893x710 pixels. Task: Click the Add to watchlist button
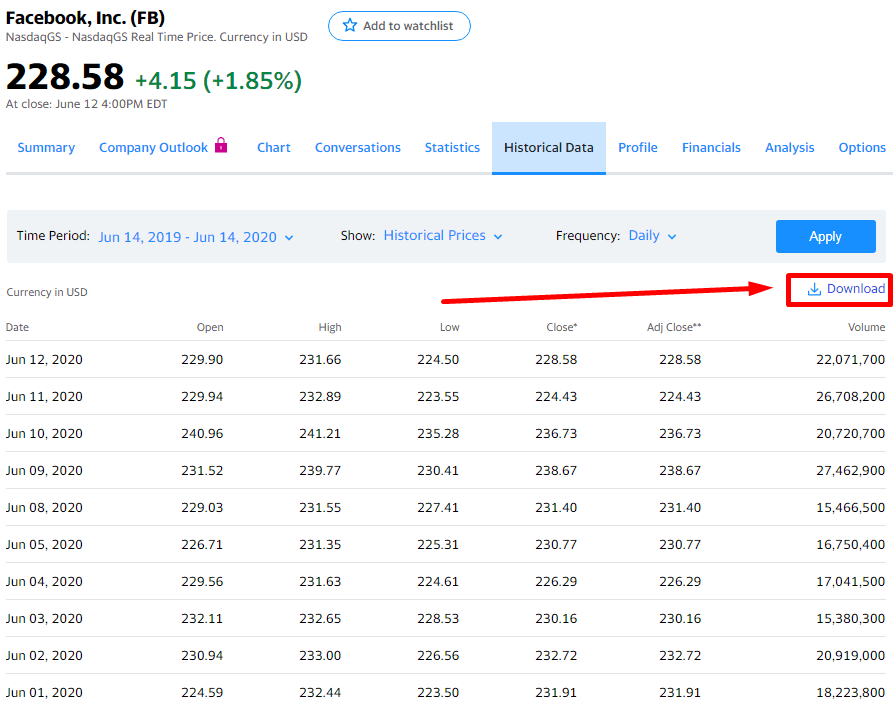(399, 26)
